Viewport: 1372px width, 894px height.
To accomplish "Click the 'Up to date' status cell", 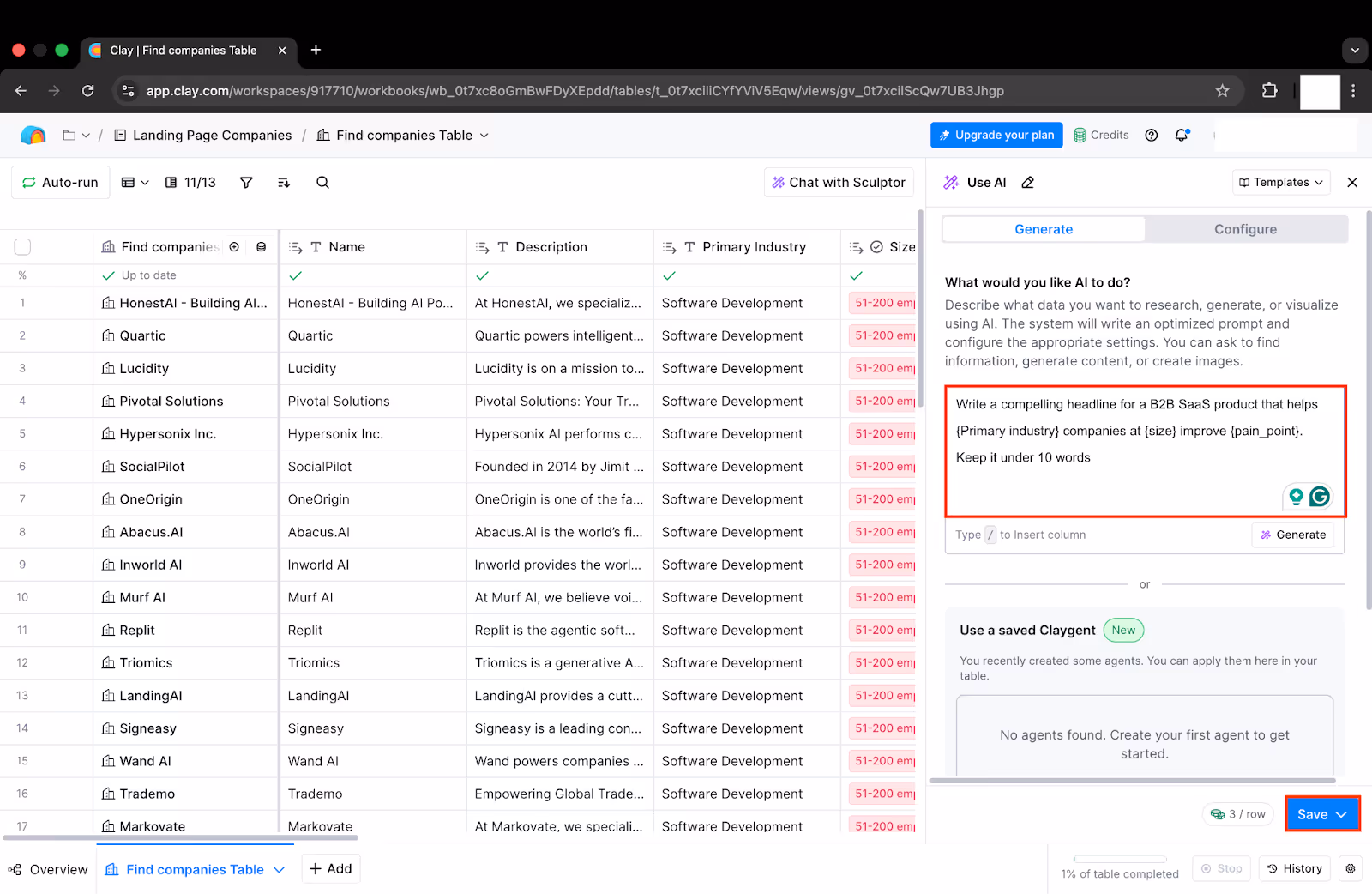I will pos(185,275).
